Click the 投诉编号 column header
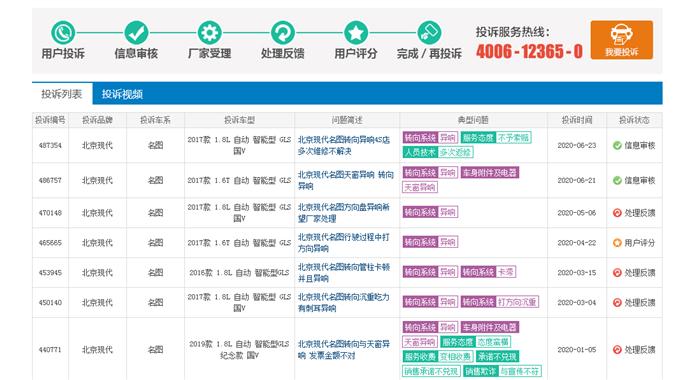 click(x=50, y=120)
